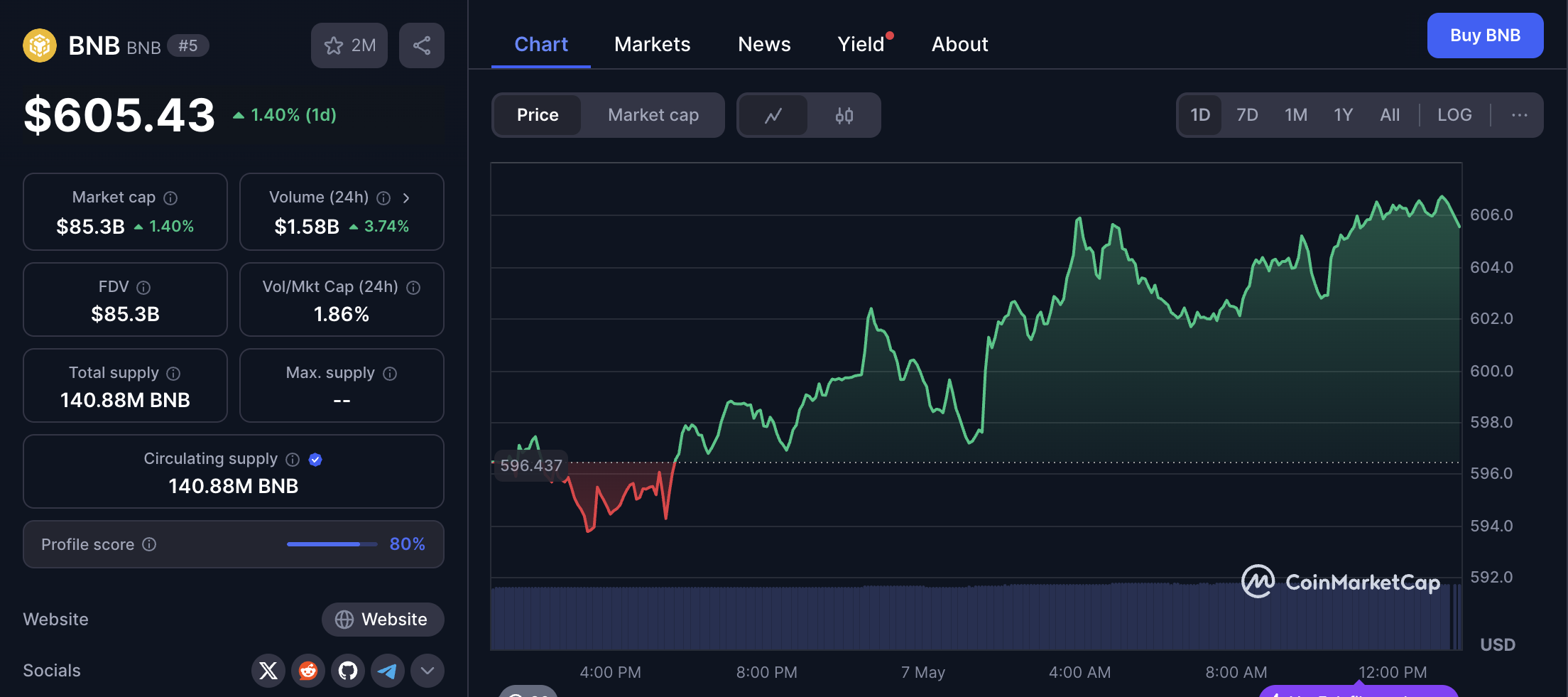
Task: Switch to candlestick chart view icon
Action: tap(844, 115)
